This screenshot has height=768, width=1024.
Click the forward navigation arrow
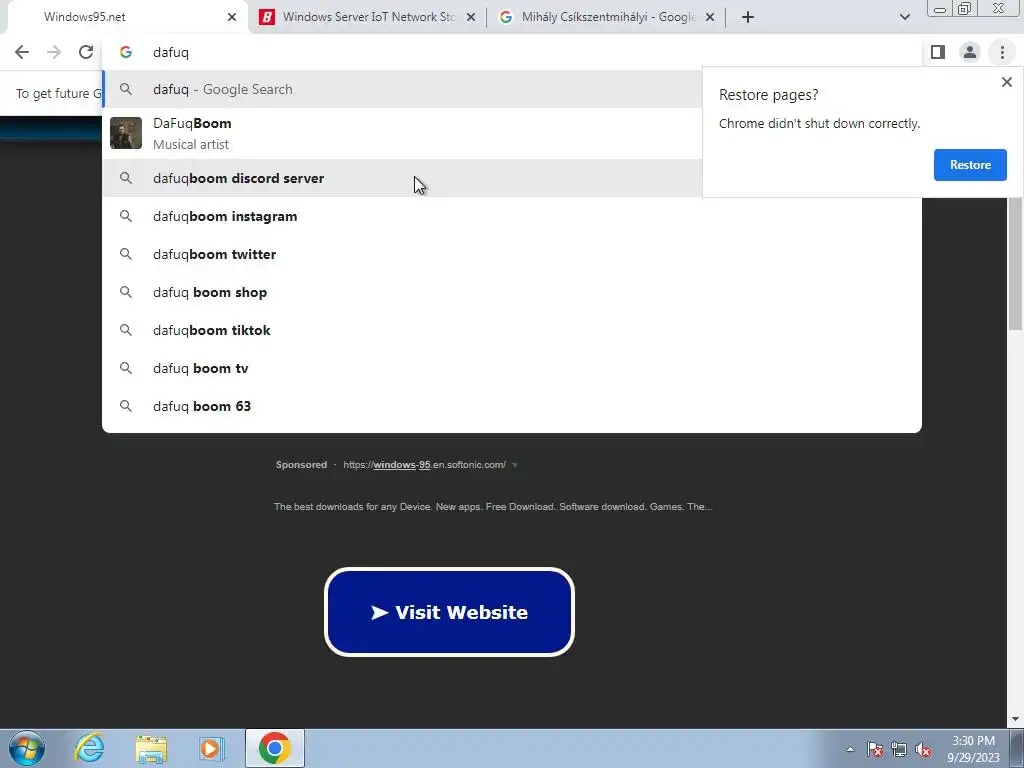(54, 52)
